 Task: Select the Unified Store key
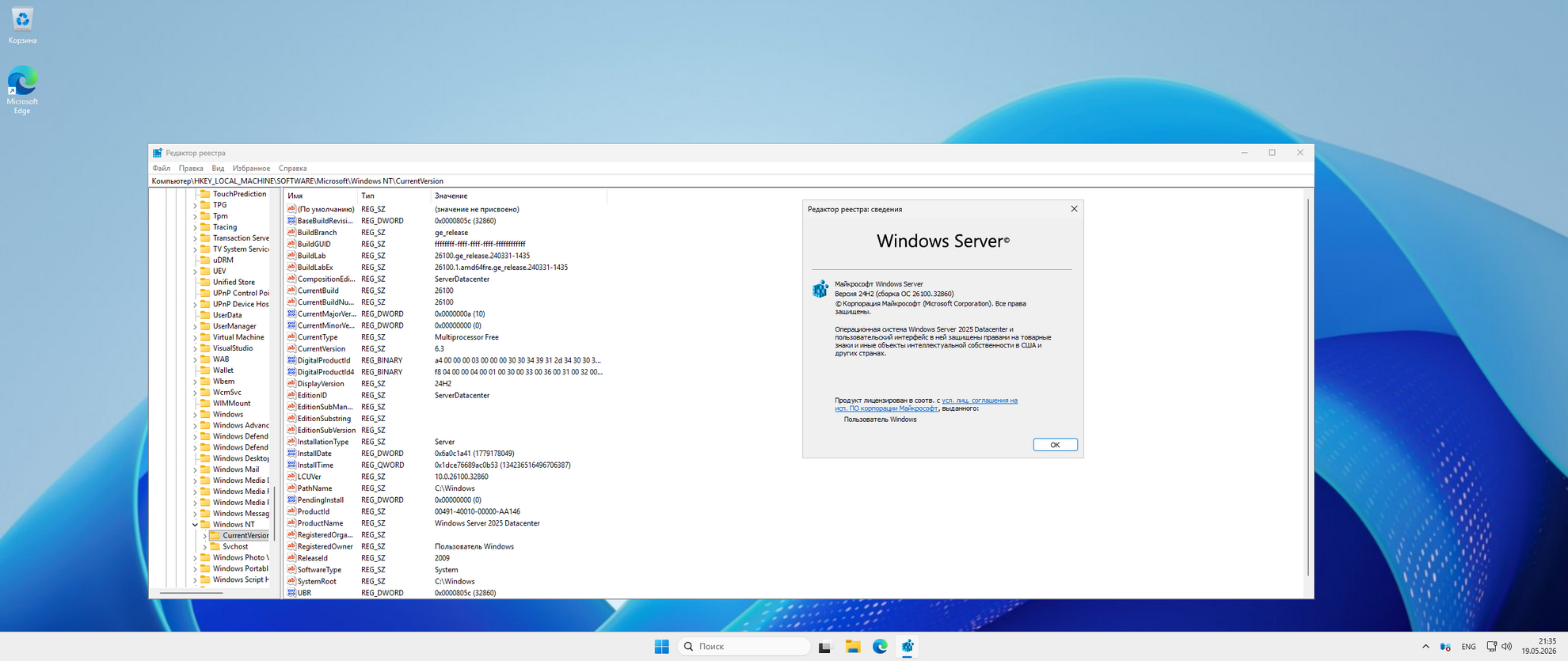pos(234,283)
